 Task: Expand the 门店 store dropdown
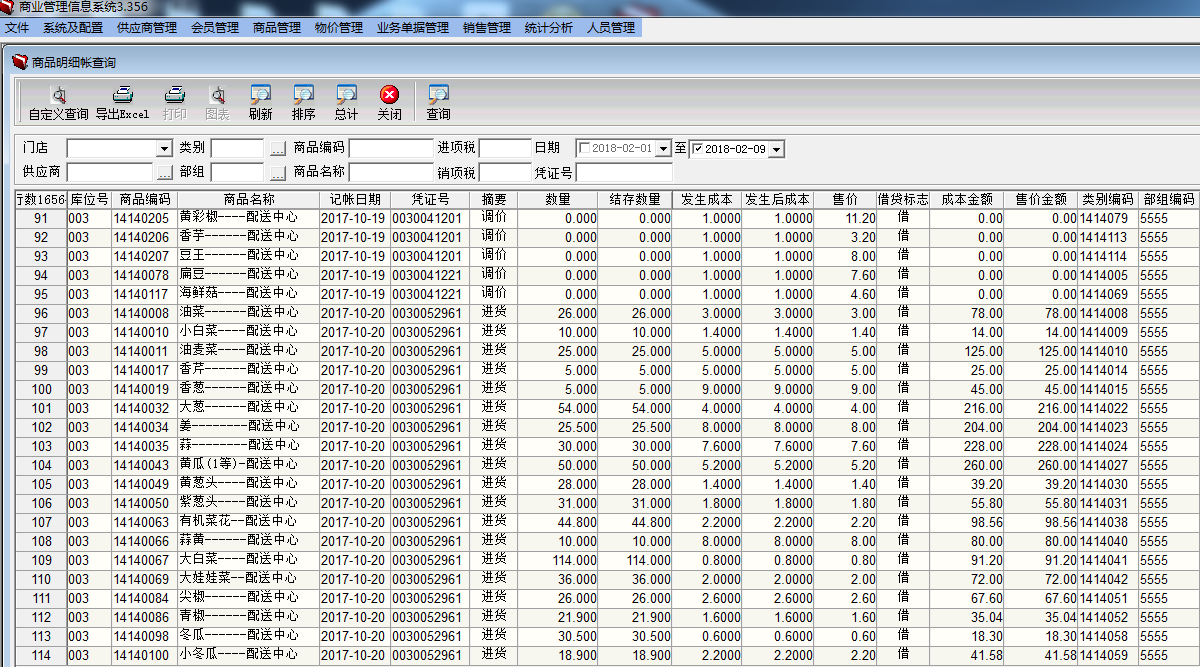click(x=165, y=149)
